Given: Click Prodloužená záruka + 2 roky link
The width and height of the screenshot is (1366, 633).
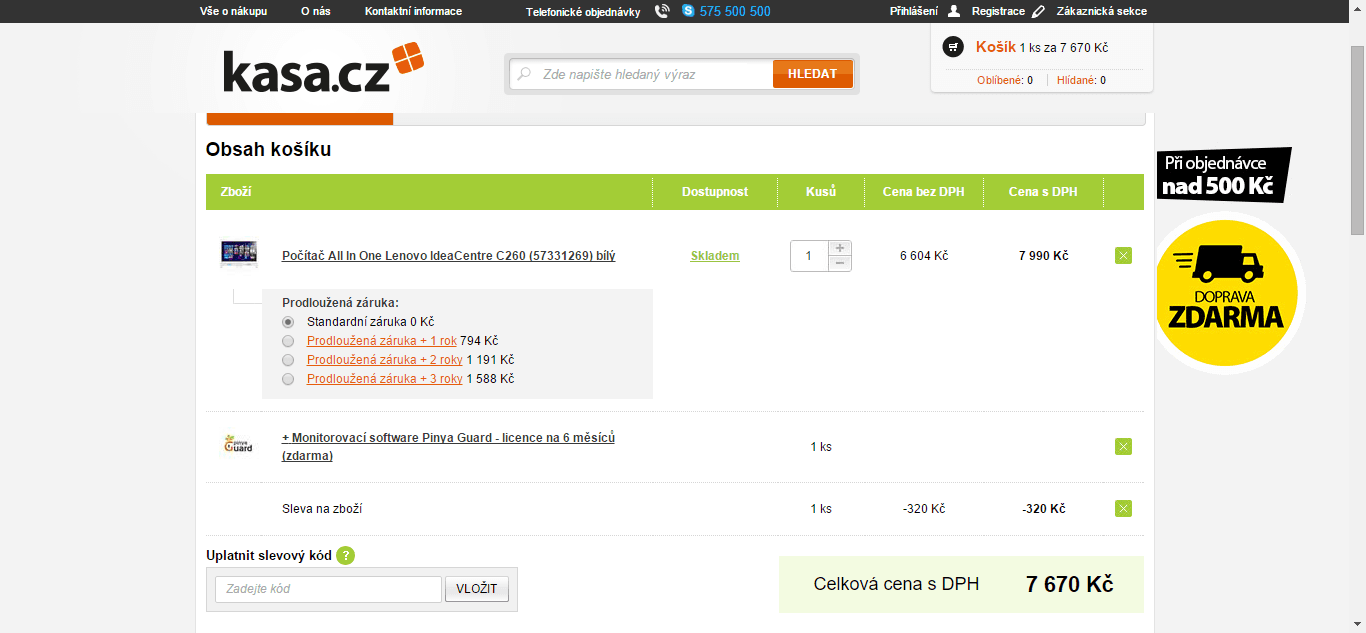Looking at the screenshot, I should click(x=385, y=360).
